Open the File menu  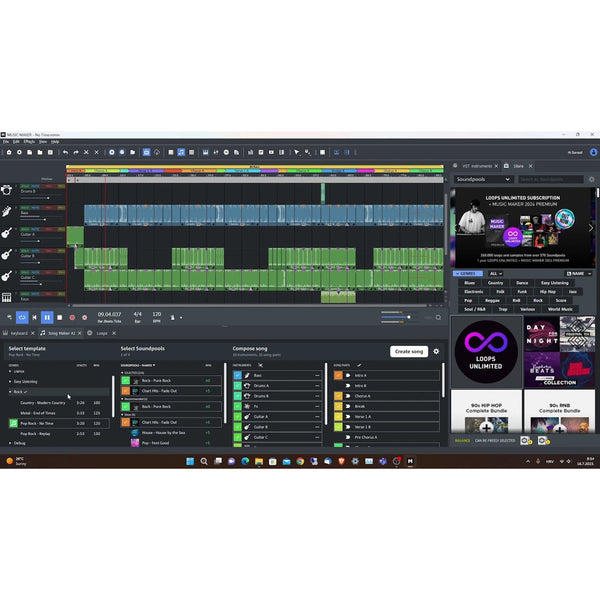6,142
